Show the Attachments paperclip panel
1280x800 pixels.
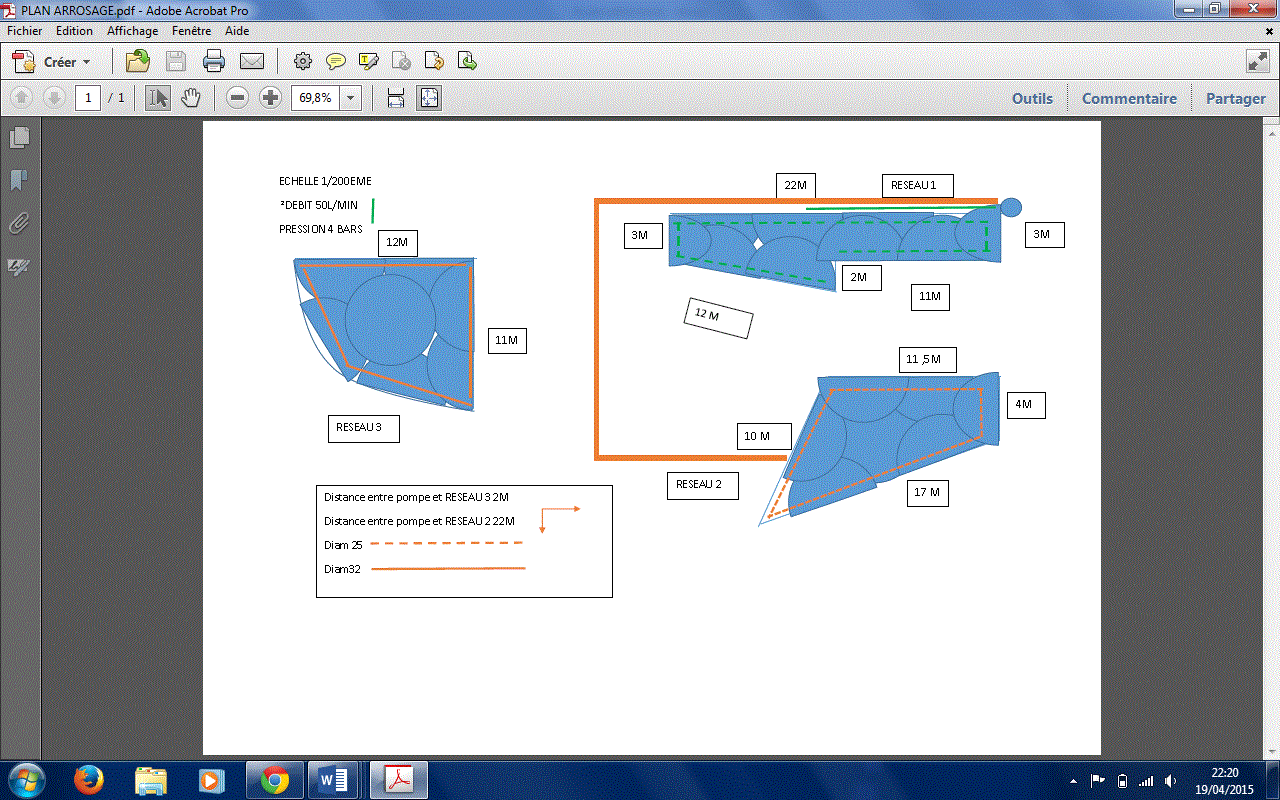[19, 224]
